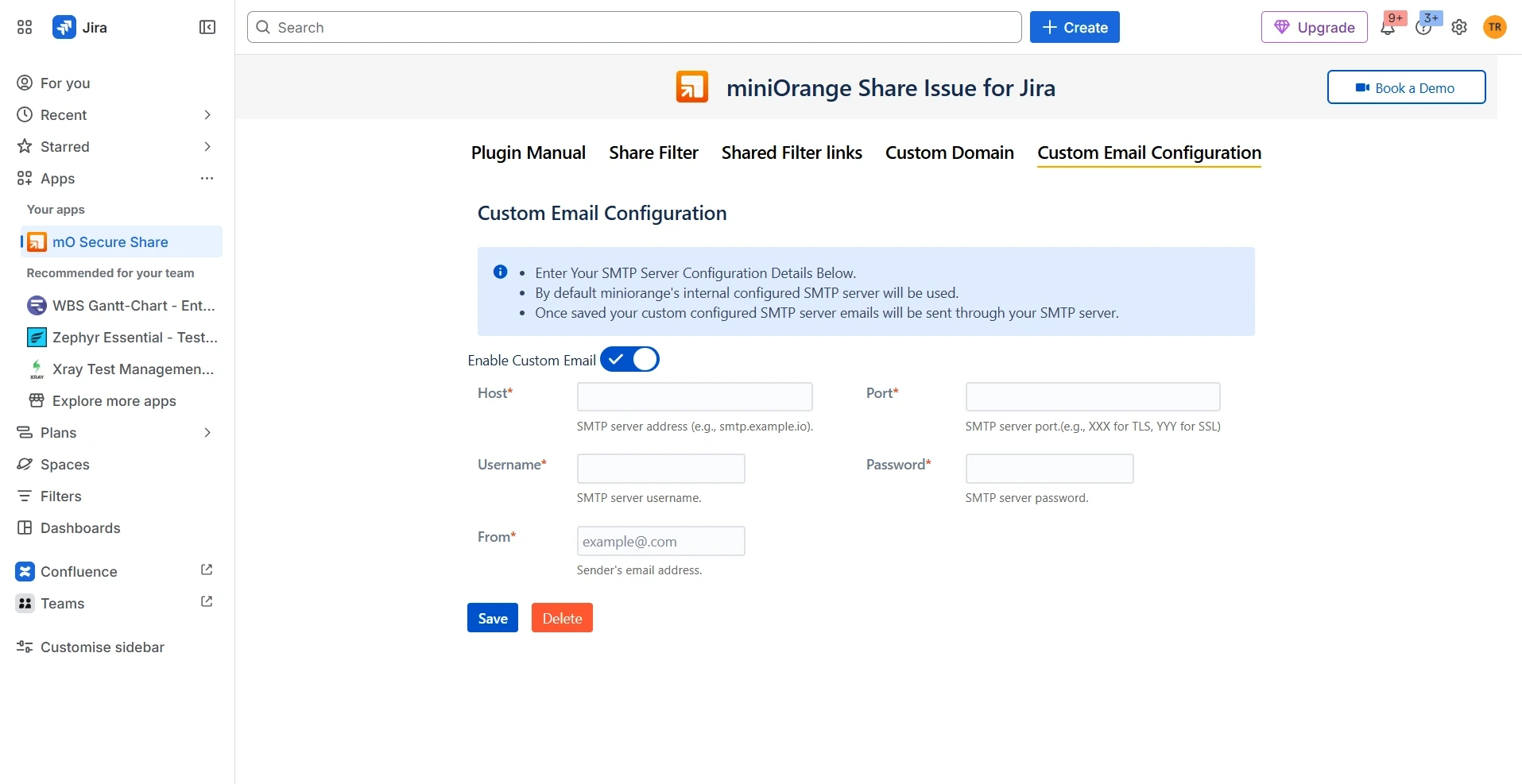Click the Apps more options ellipsis

coord(207,178)
